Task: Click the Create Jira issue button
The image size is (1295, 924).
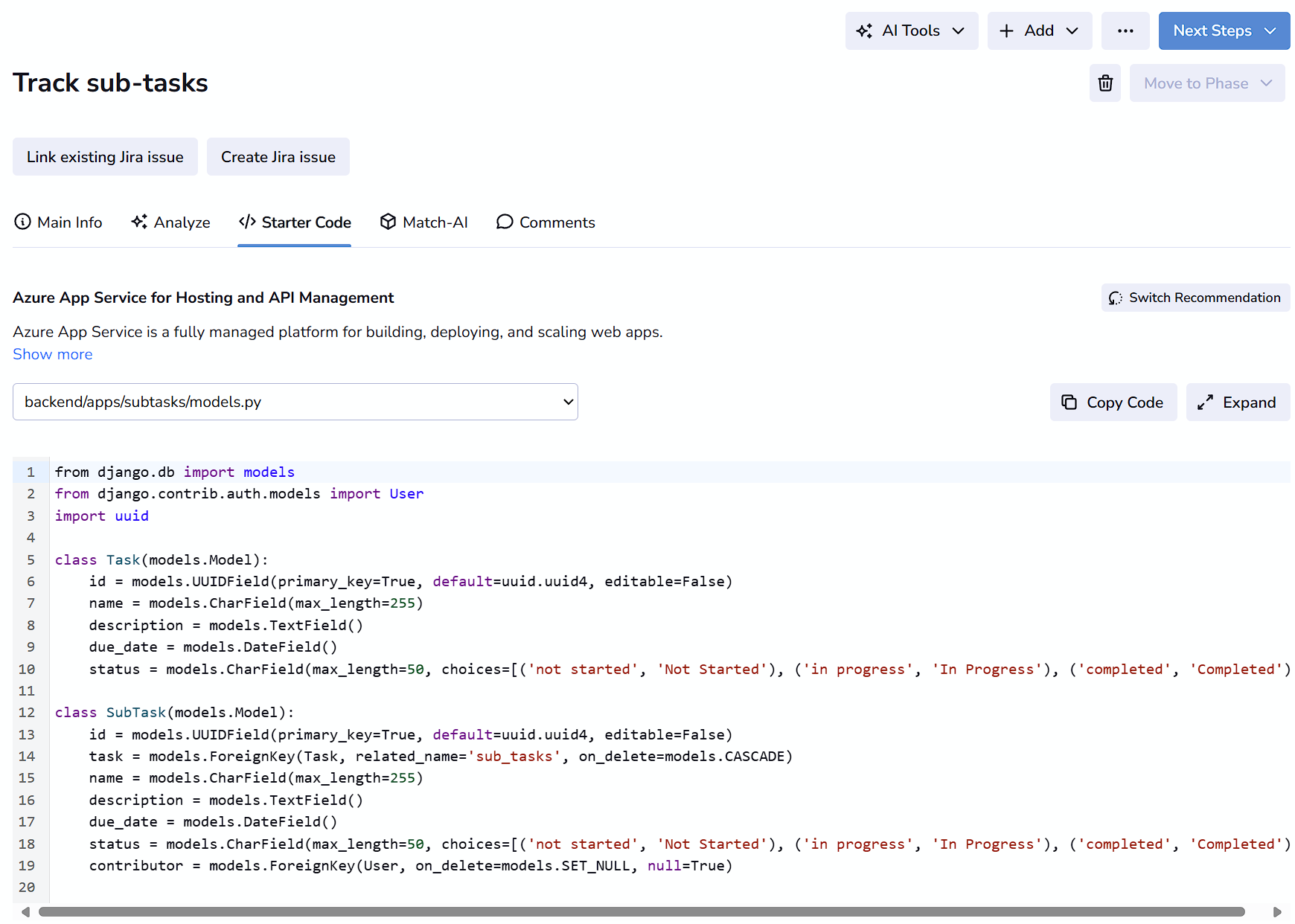Action: click(278, 157)
